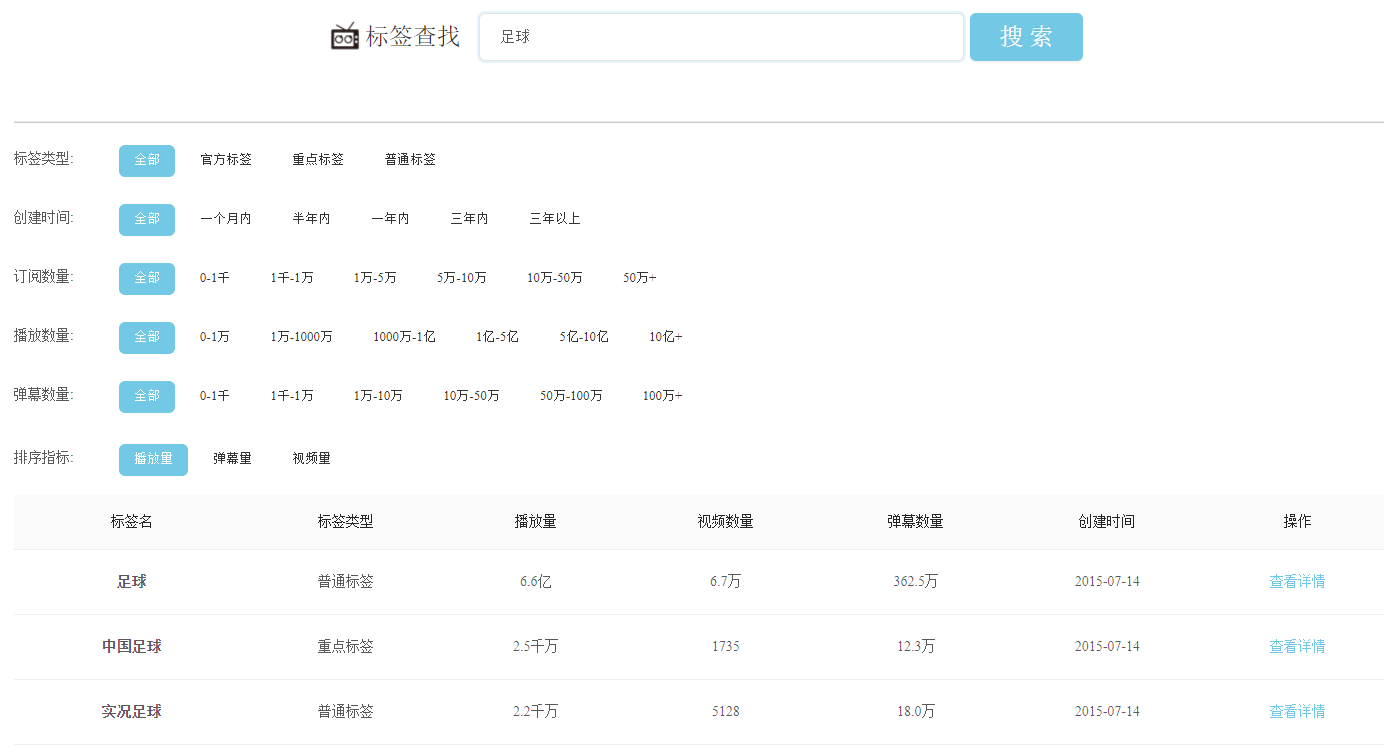Open details link for 实况足球 row
1384x754 pixels.
pos(1297,712)
